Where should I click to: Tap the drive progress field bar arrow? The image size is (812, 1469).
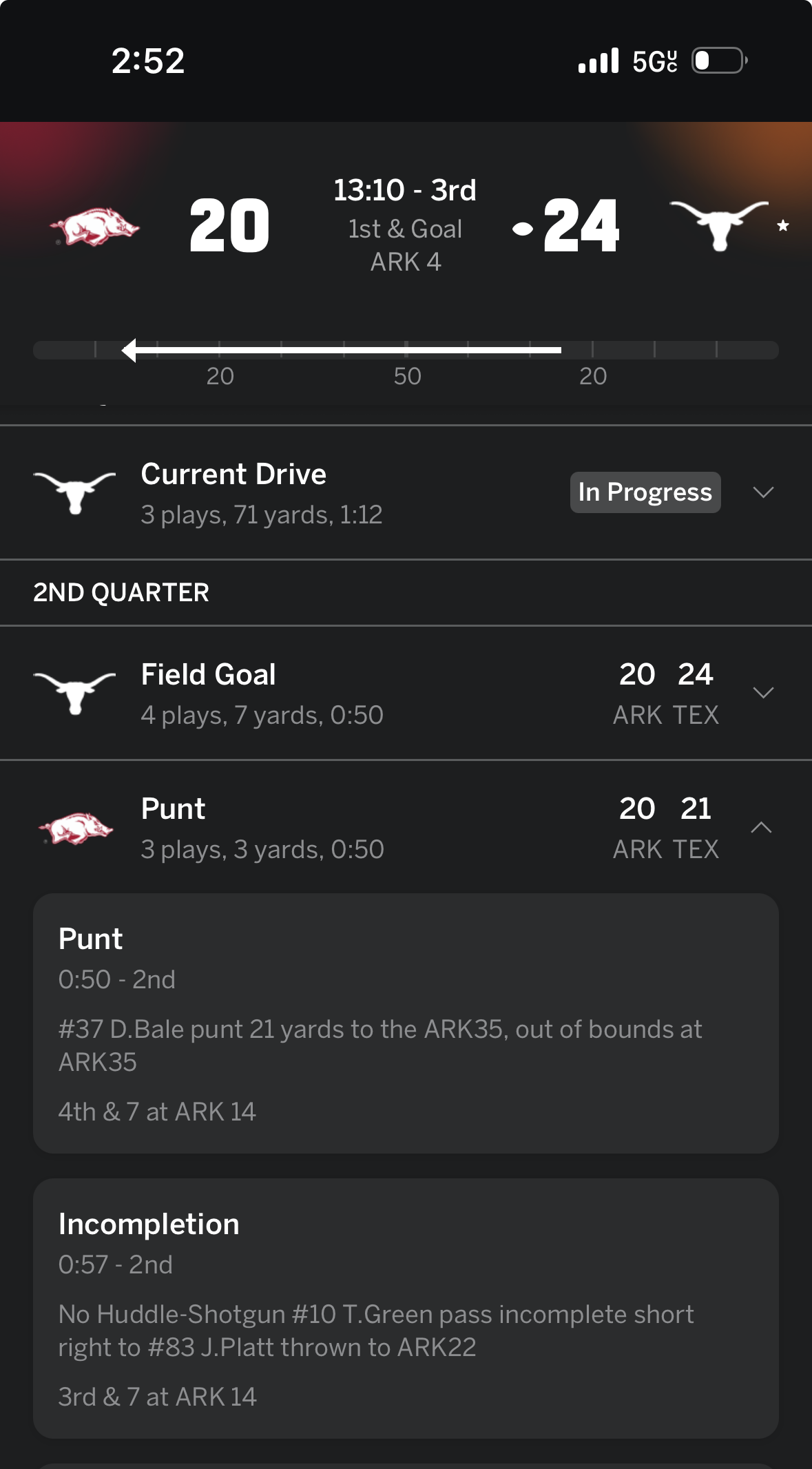(x=129, y=350)
